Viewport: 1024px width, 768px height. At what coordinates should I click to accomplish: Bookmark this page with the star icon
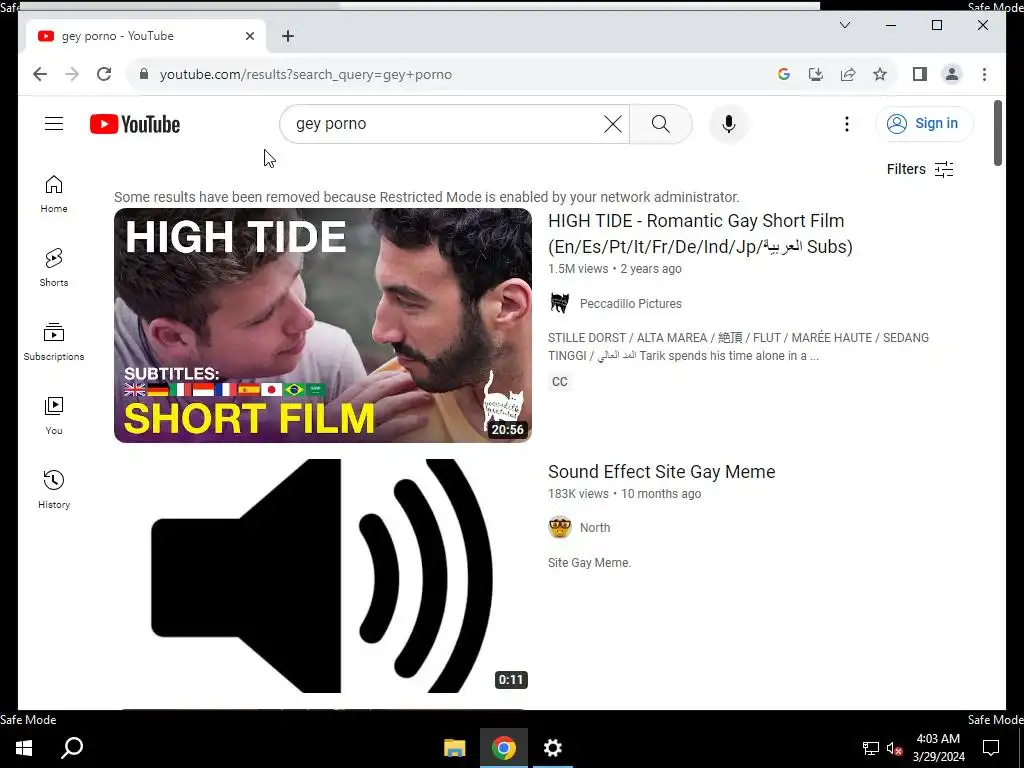pyautogui.click(x=880, y=74)
